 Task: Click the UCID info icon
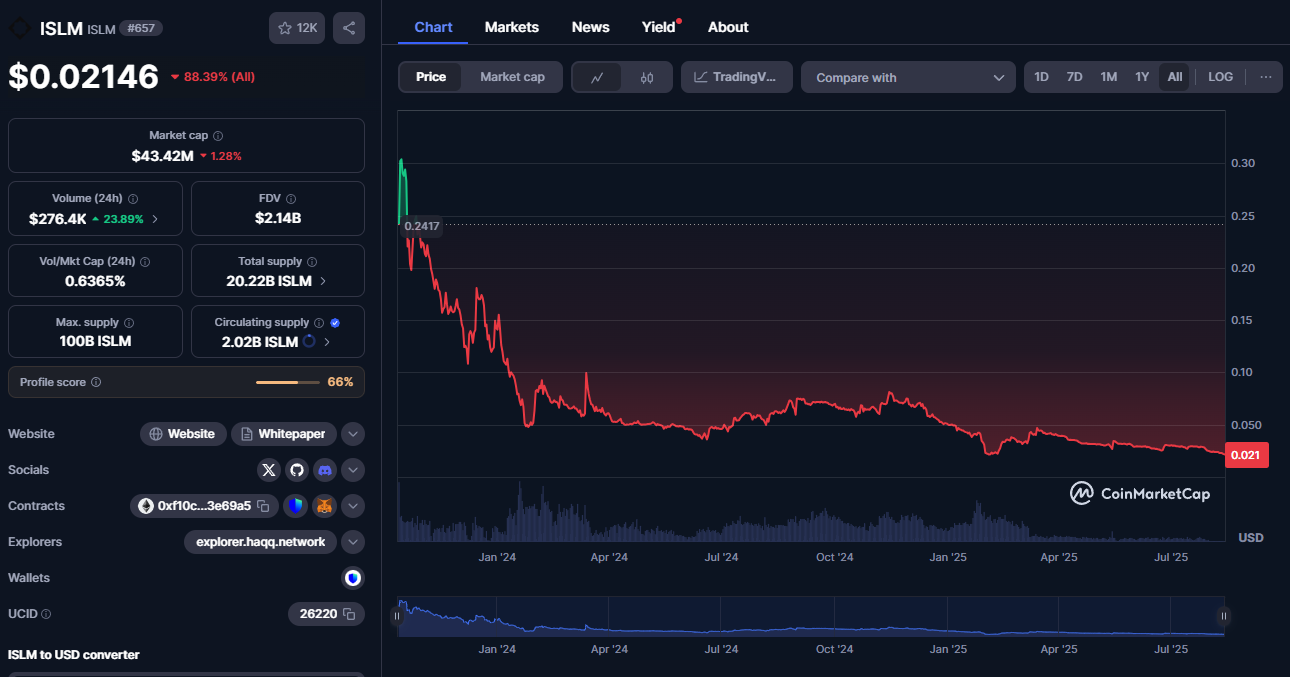pos(46,614)
